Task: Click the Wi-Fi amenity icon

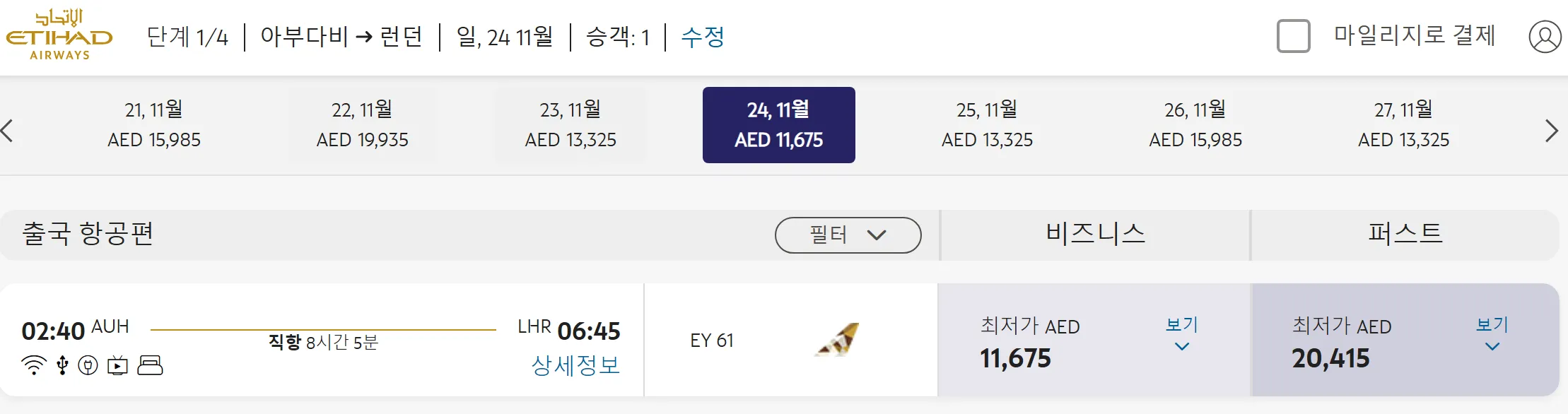Action: coord(33,365)
